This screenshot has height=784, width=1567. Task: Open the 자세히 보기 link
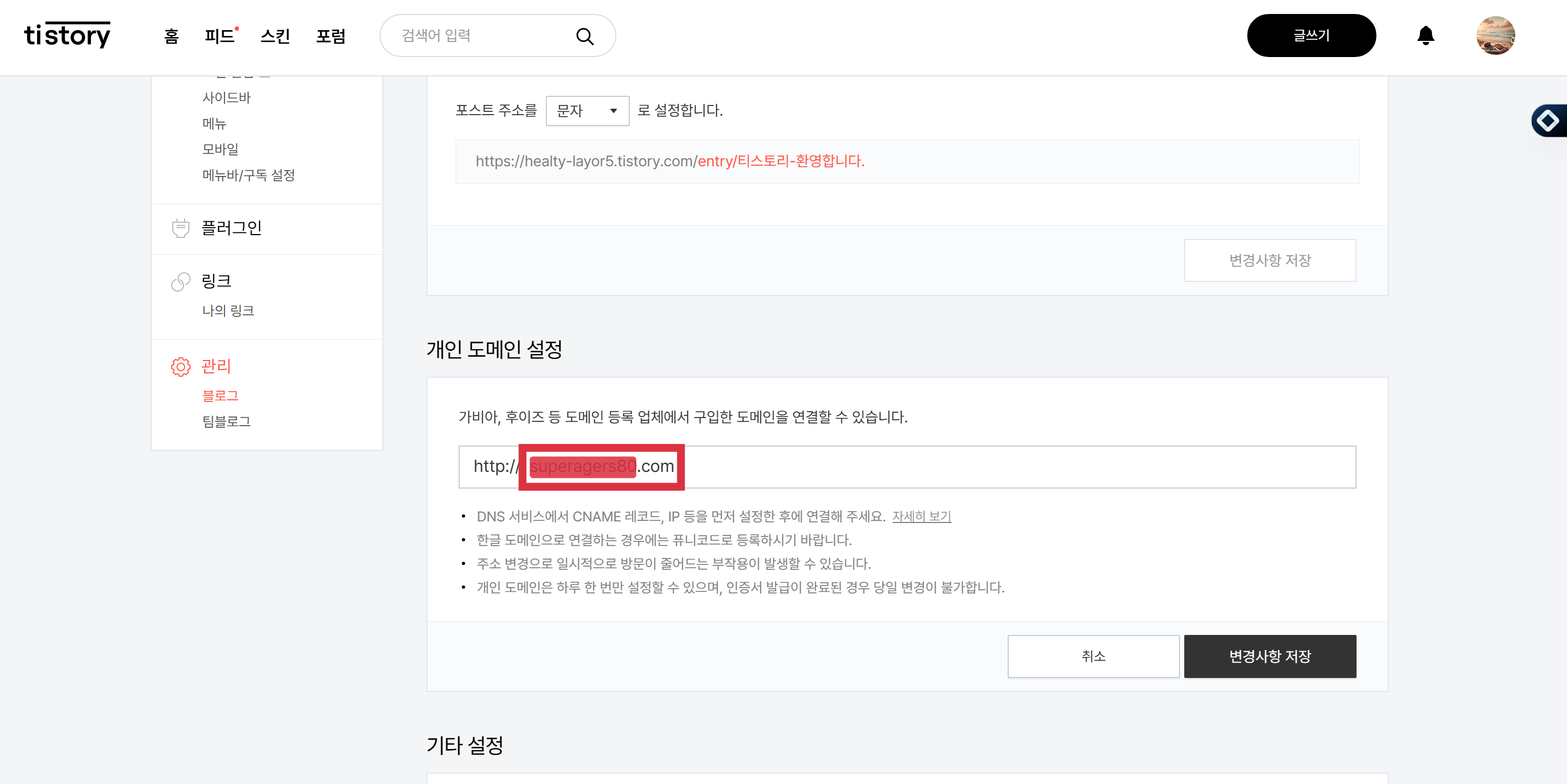(921, 516)
